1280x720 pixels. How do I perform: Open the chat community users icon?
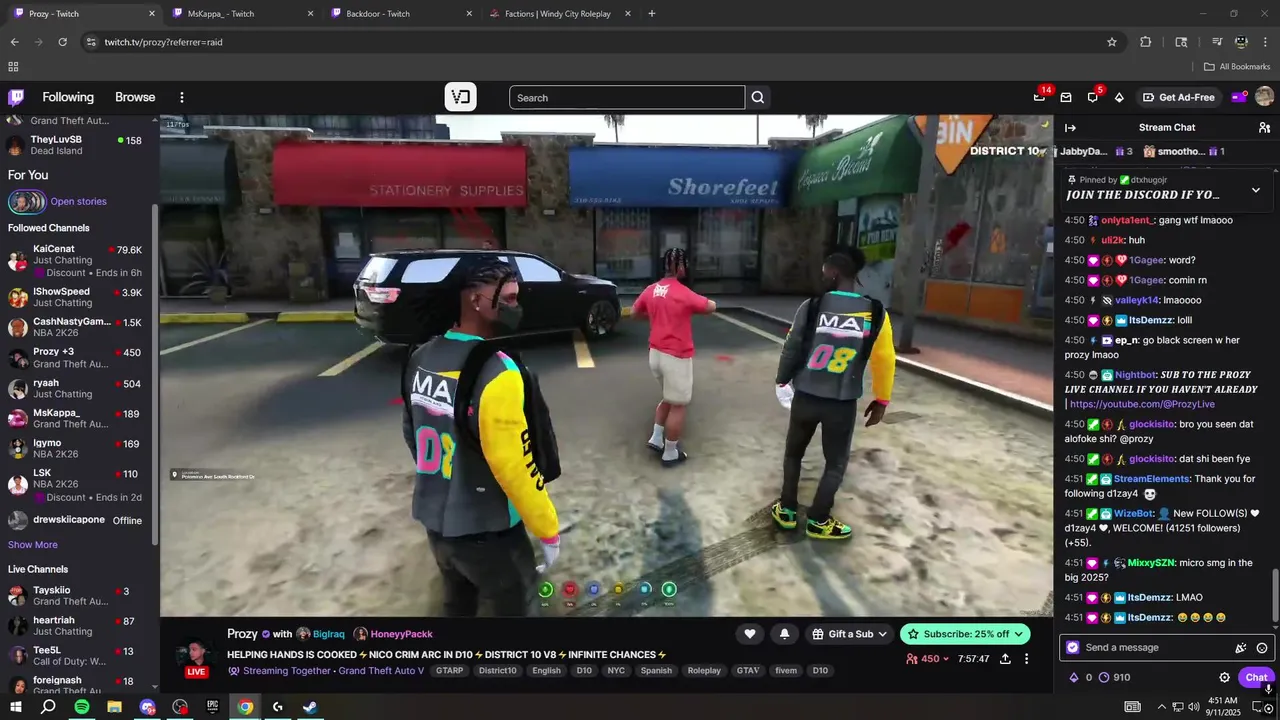point(1264,127)
